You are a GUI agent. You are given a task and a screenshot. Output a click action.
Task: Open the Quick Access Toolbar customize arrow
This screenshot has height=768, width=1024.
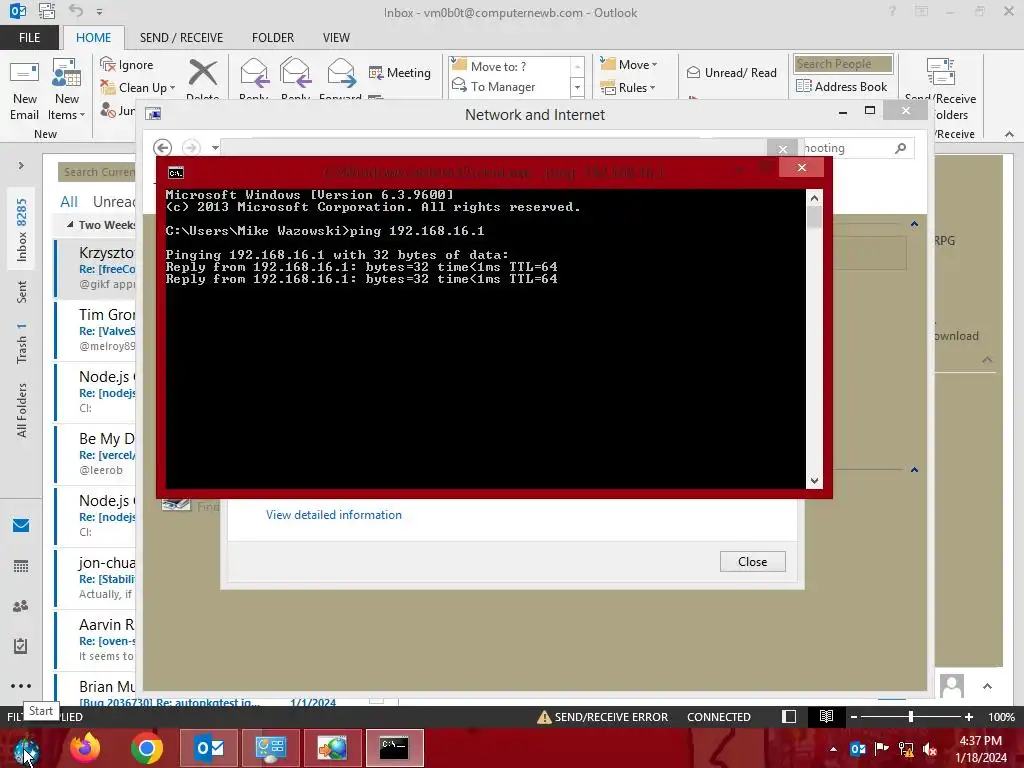(99, 12)
